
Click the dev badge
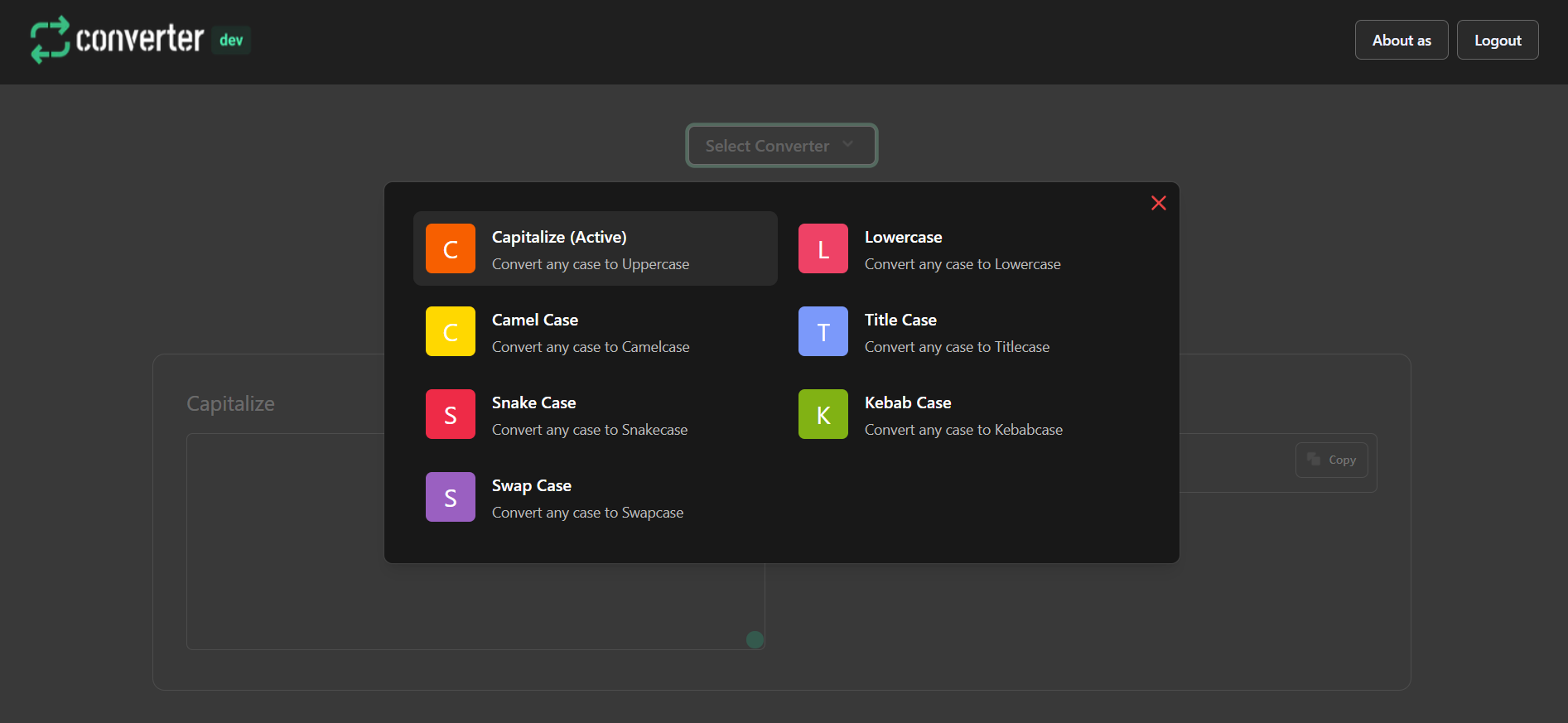click(231, 40)
